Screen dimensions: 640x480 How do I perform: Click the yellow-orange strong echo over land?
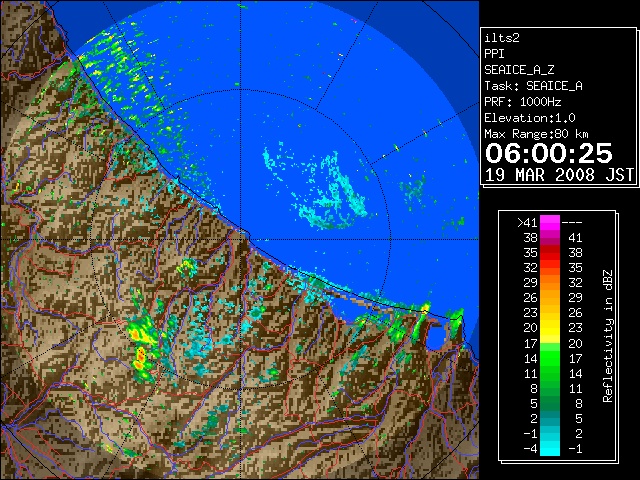click(142, 347)
